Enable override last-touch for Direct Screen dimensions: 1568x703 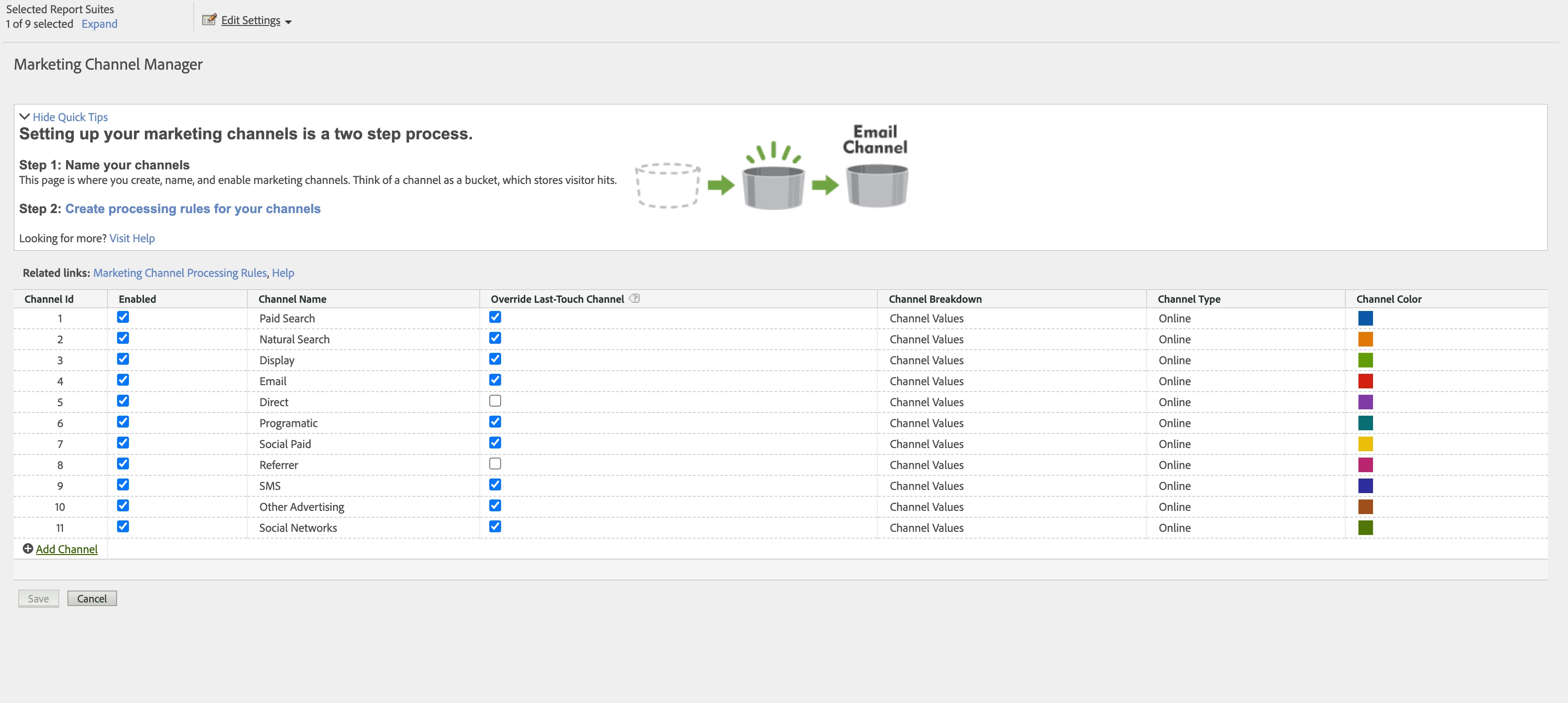point(495,401)
